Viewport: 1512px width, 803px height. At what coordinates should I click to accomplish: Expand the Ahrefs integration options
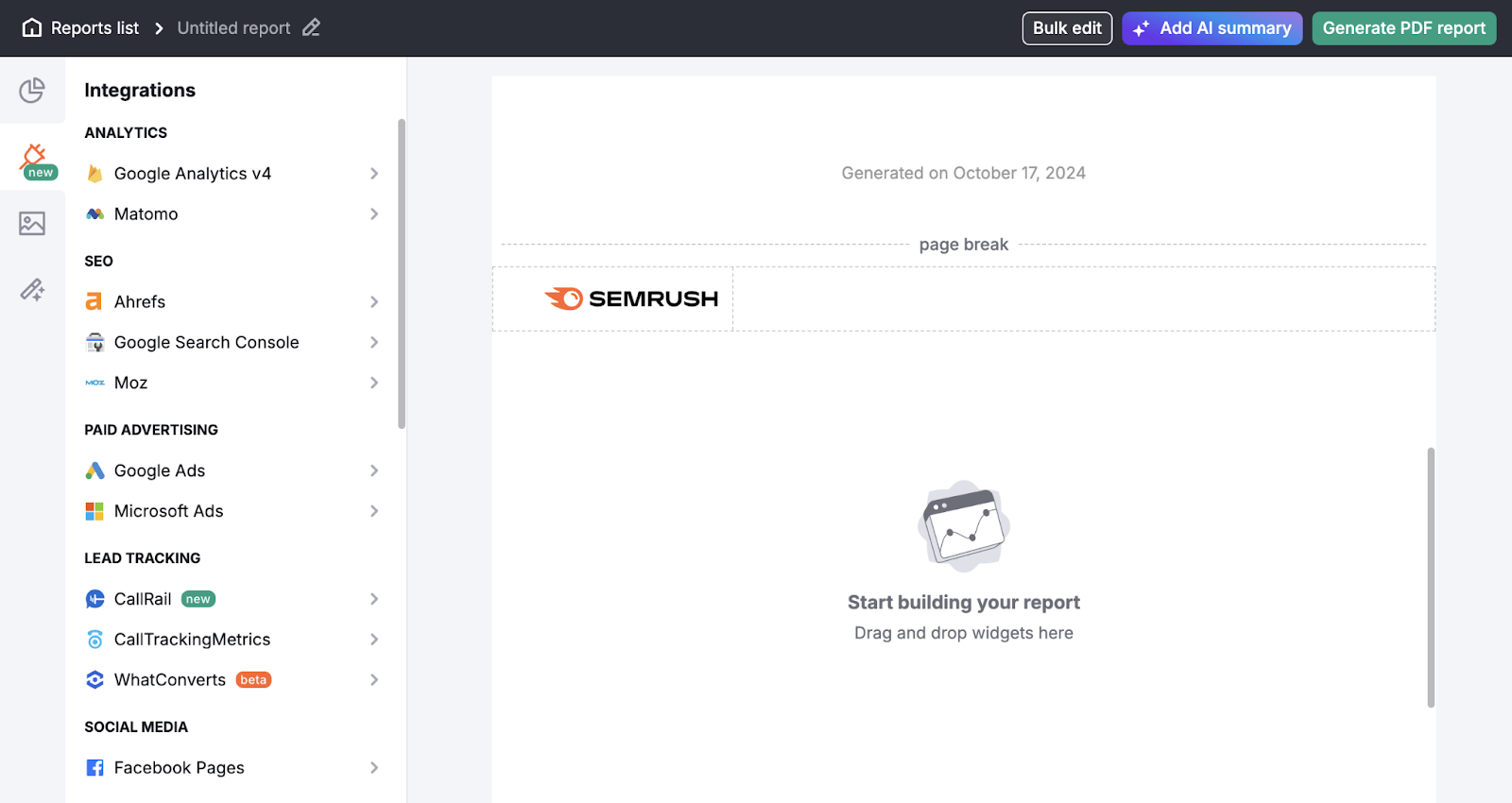click(375, 301)
